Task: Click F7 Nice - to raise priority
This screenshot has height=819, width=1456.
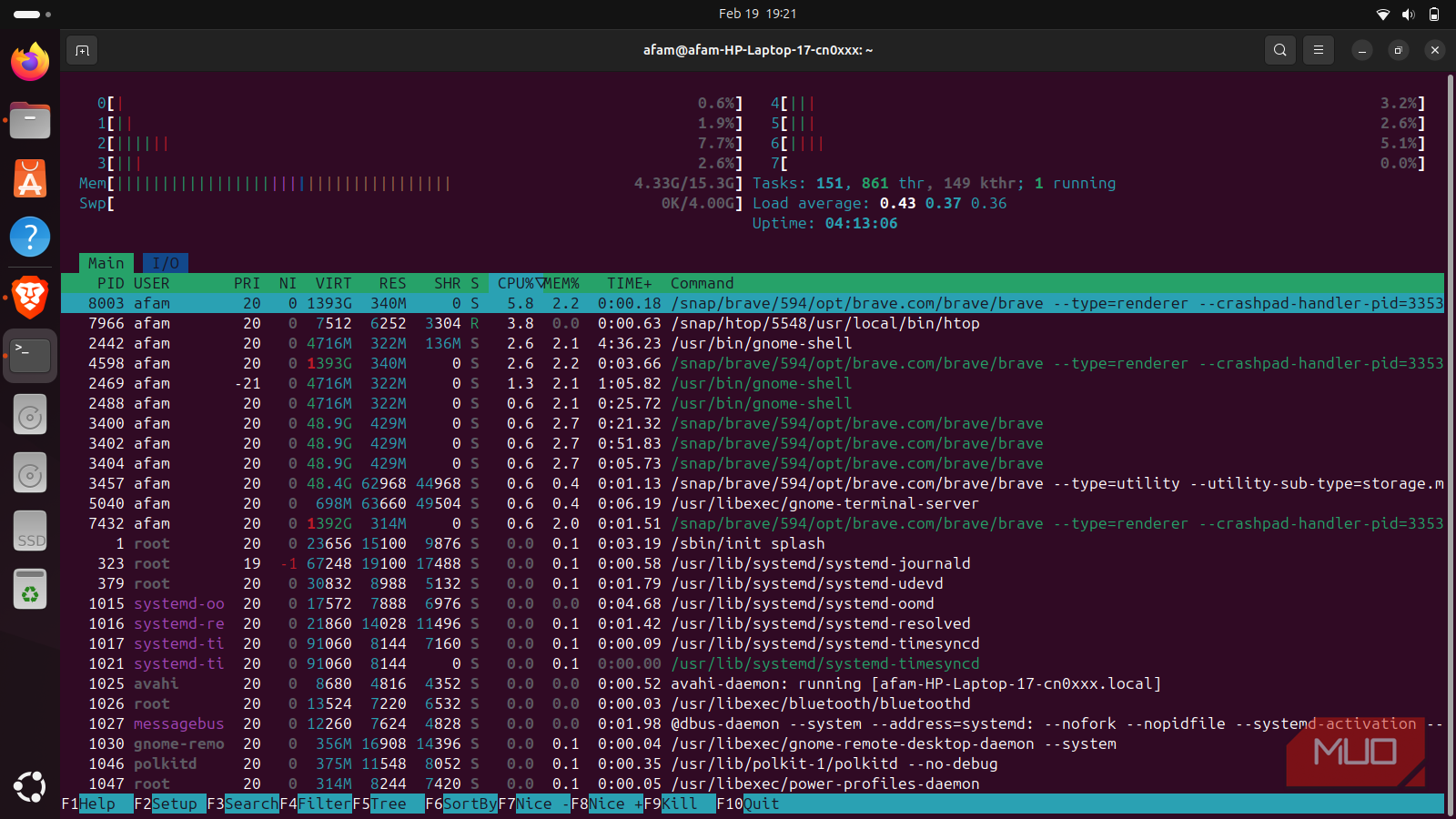Action: pyautogui.click(x=534, y=804)
